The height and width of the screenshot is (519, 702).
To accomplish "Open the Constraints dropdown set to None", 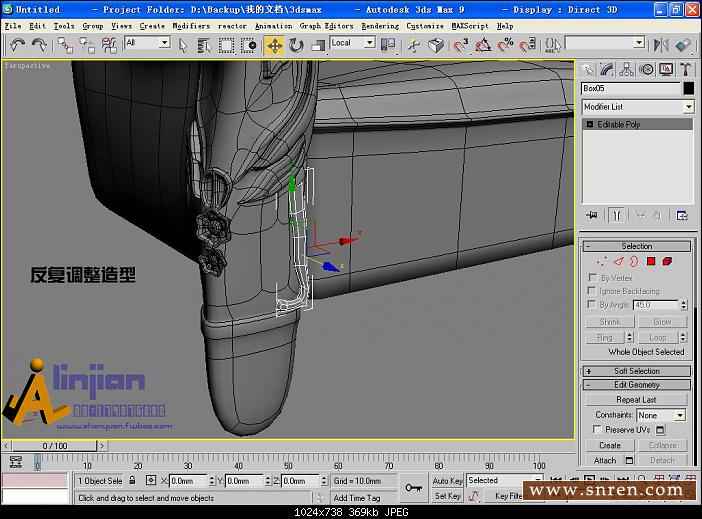I will 661,415.
